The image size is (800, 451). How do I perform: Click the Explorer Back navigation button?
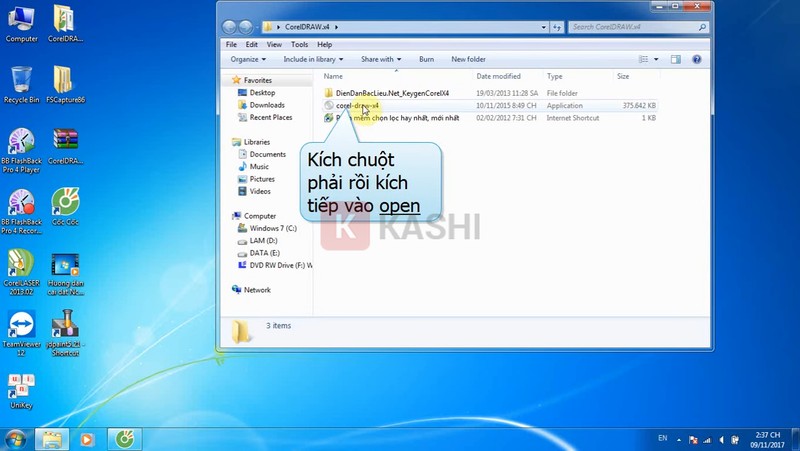point(230,27)
